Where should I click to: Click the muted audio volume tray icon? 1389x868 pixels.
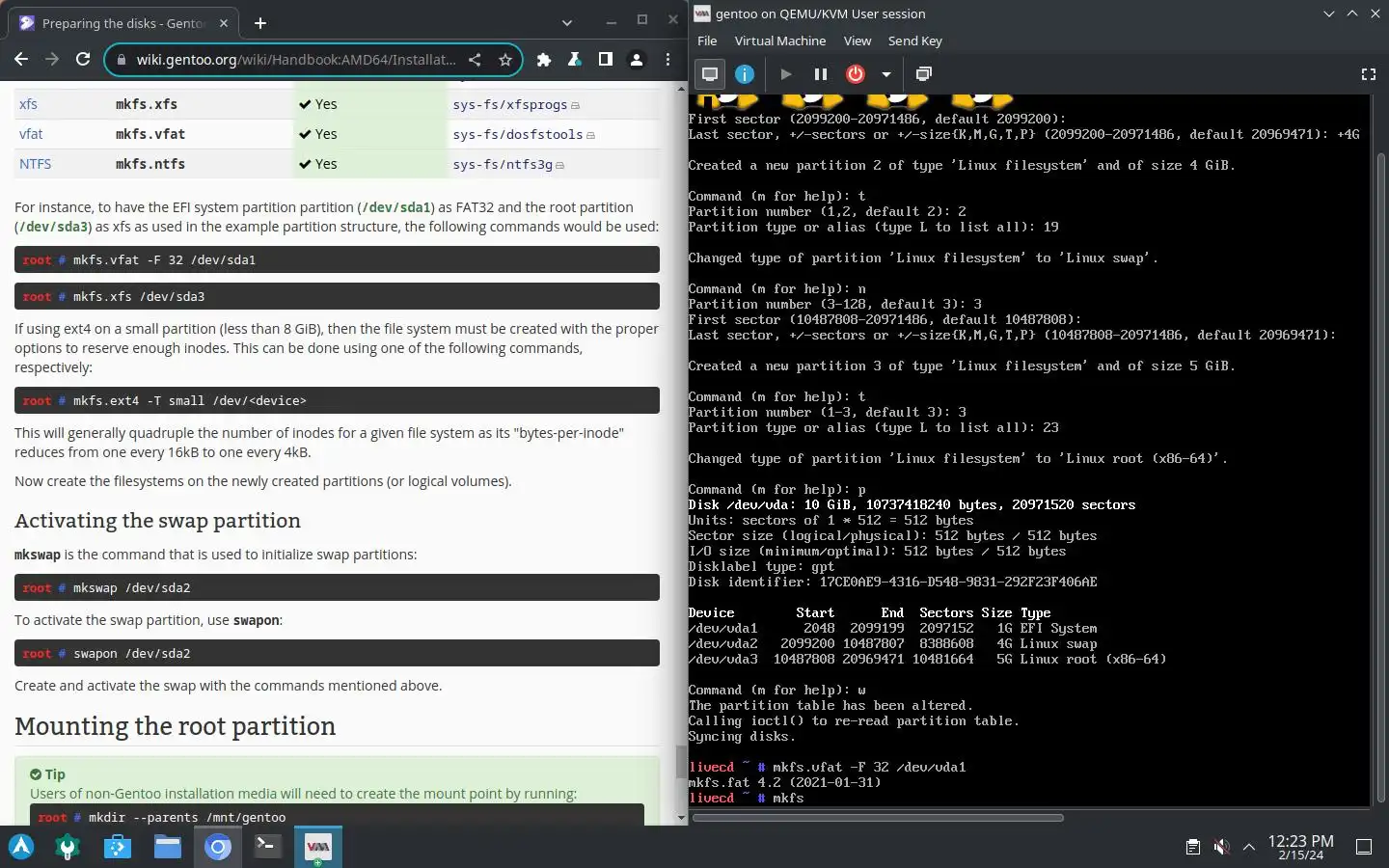click(1221, 848)
